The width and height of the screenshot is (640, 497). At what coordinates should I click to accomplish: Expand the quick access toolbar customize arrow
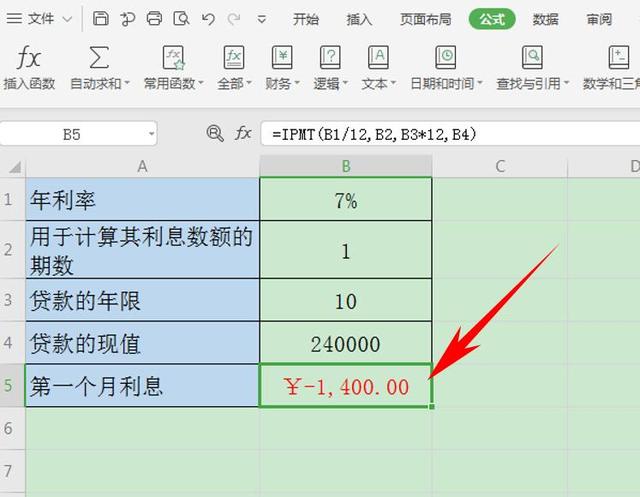(262, 19)
